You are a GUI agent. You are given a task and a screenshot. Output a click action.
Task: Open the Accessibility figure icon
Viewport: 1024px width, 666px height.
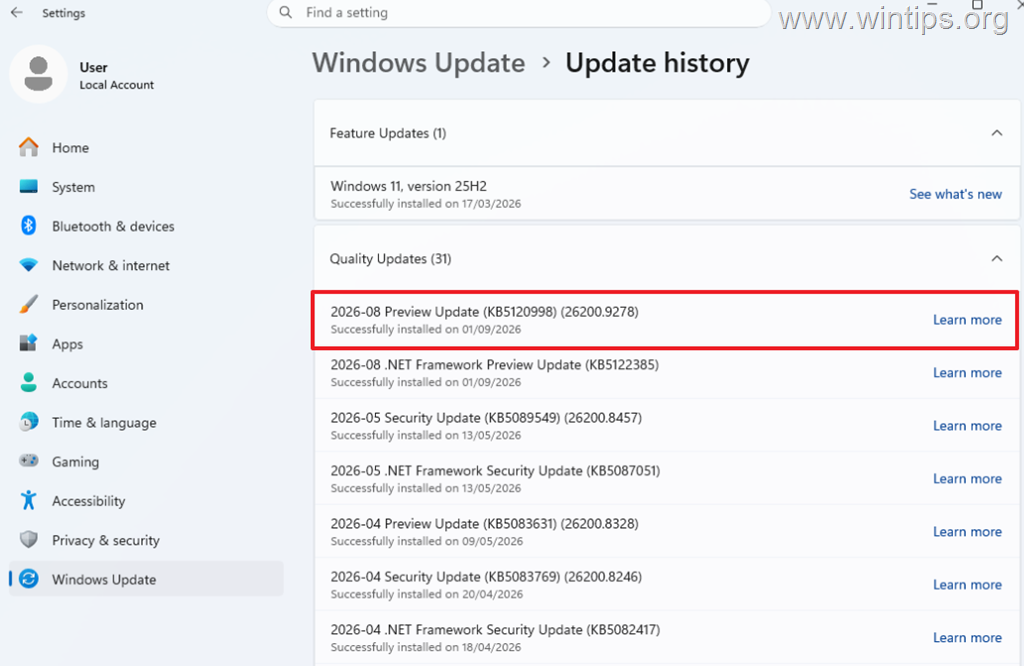(x=28, y=500)
